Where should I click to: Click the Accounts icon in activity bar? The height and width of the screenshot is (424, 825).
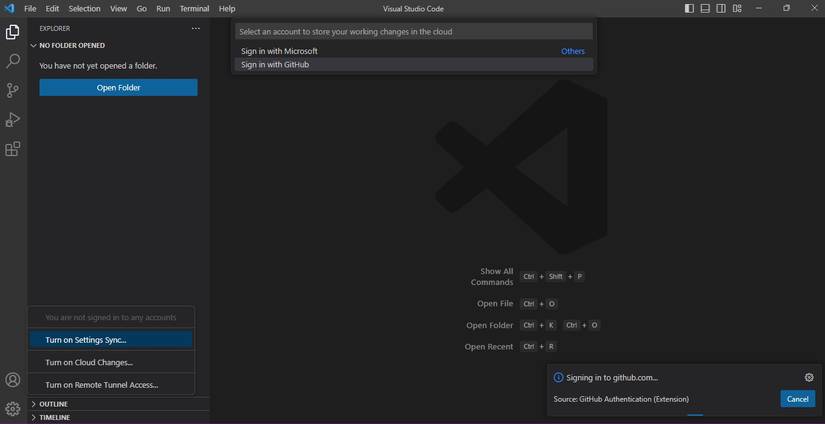(x=13, y=380)
